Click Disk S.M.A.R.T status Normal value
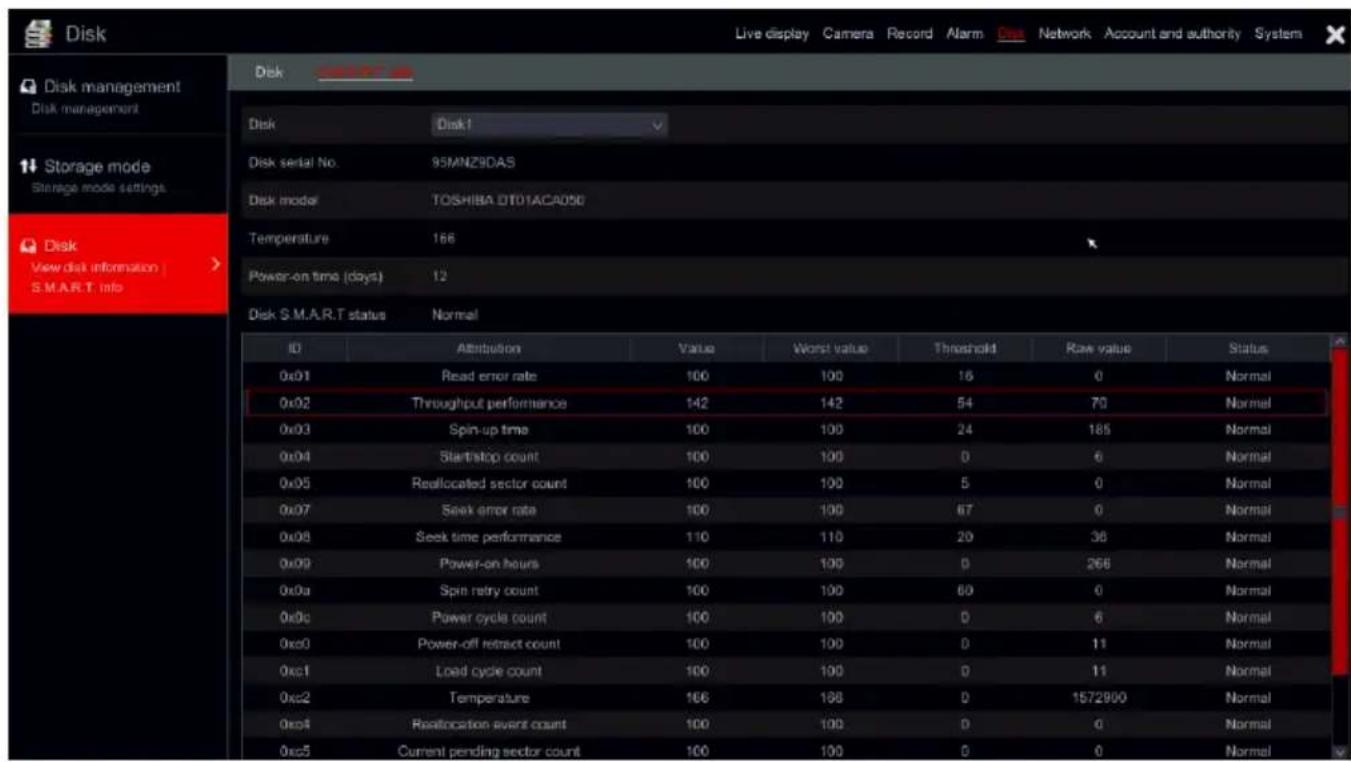The width and height of the screenshot is (1351, 762). tap(456, 315)
